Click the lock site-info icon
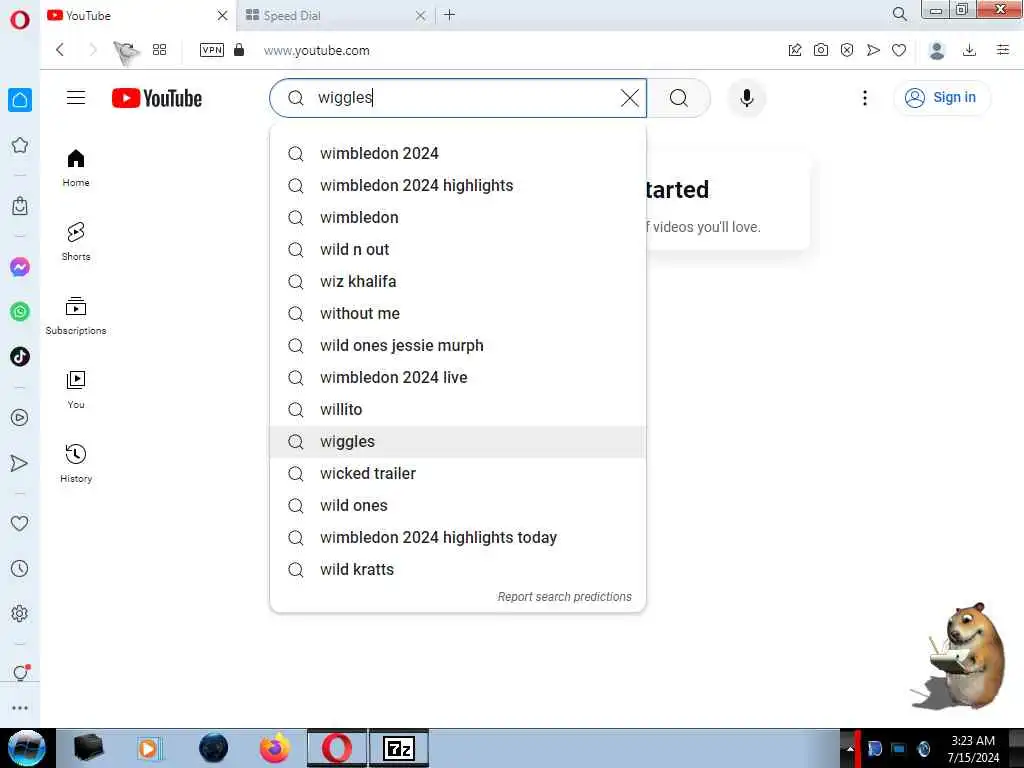Viewport: 1024px width, 768px height. [239, 50]
